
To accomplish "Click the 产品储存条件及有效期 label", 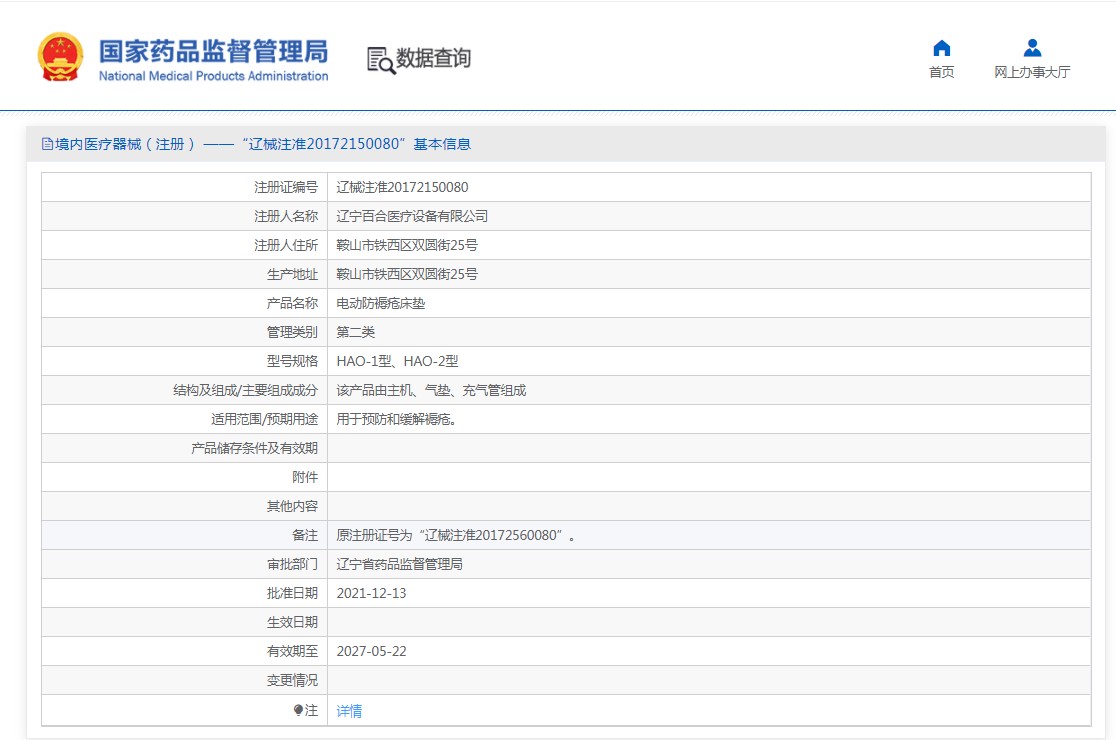I will pos(254,449).
